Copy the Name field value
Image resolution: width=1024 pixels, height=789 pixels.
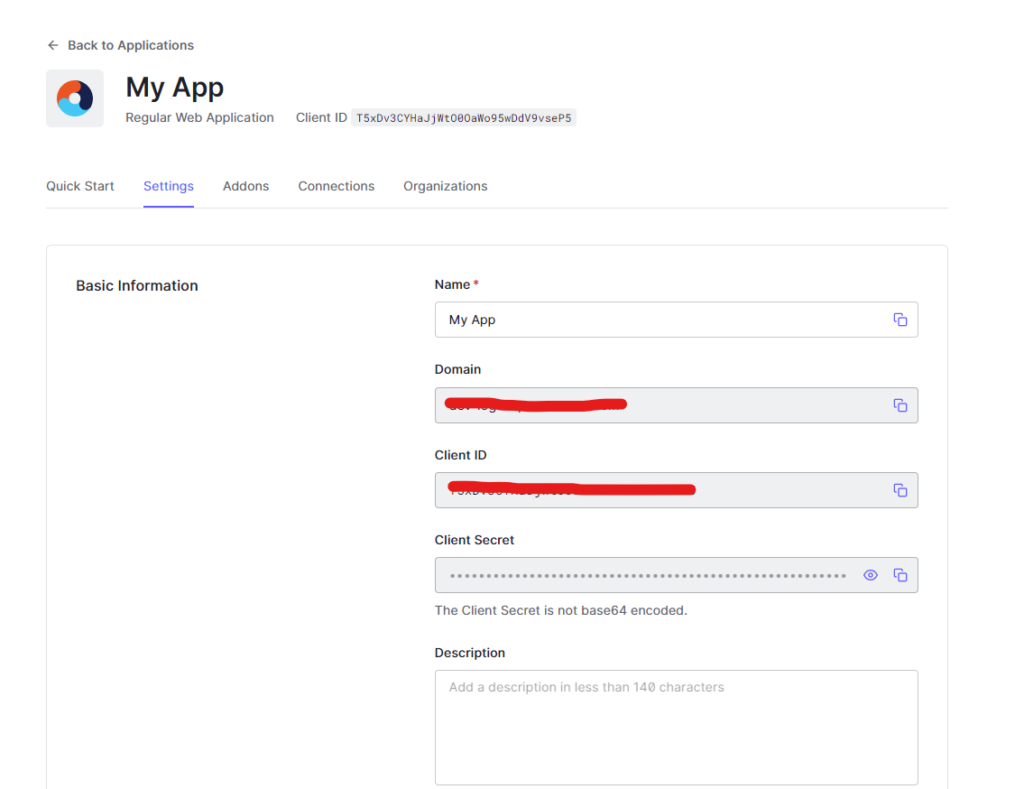pyautogui.click(x=900, y=319)
